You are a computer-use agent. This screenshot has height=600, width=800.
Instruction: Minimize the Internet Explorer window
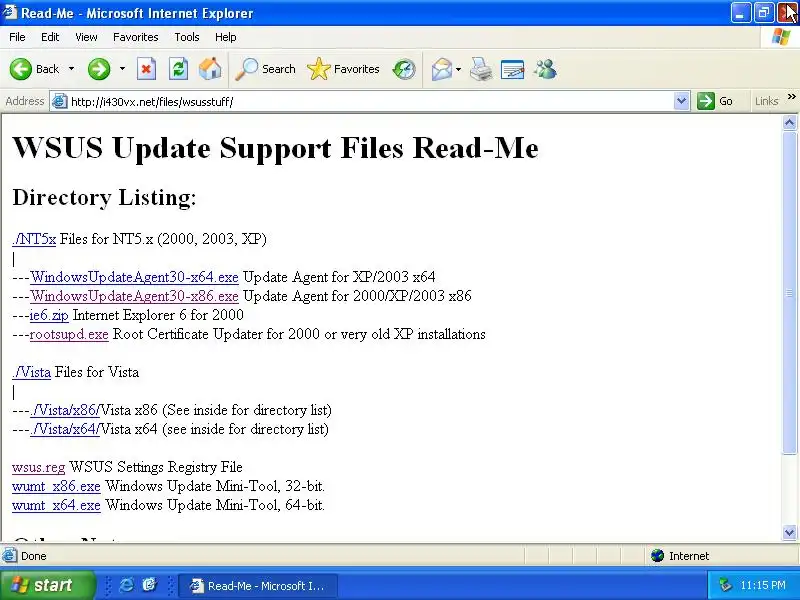pos(740,13)
